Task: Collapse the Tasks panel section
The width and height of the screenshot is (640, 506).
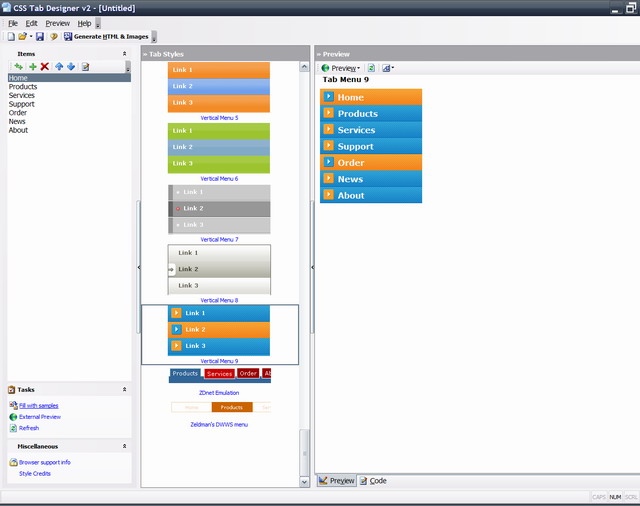Action: pos(125,389)
